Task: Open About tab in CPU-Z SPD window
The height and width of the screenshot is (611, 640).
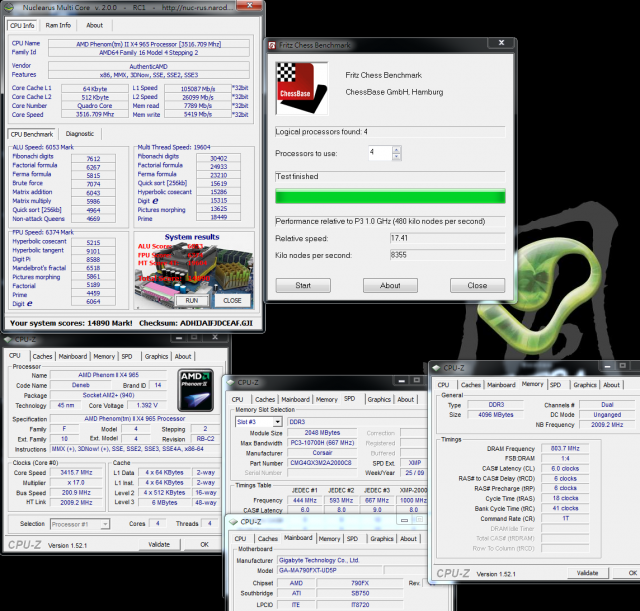Action: (x=406, y=400)
